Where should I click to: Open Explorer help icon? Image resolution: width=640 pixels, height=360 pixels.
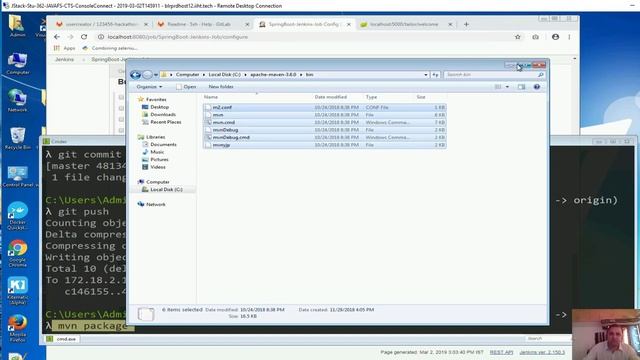(537, 87)
